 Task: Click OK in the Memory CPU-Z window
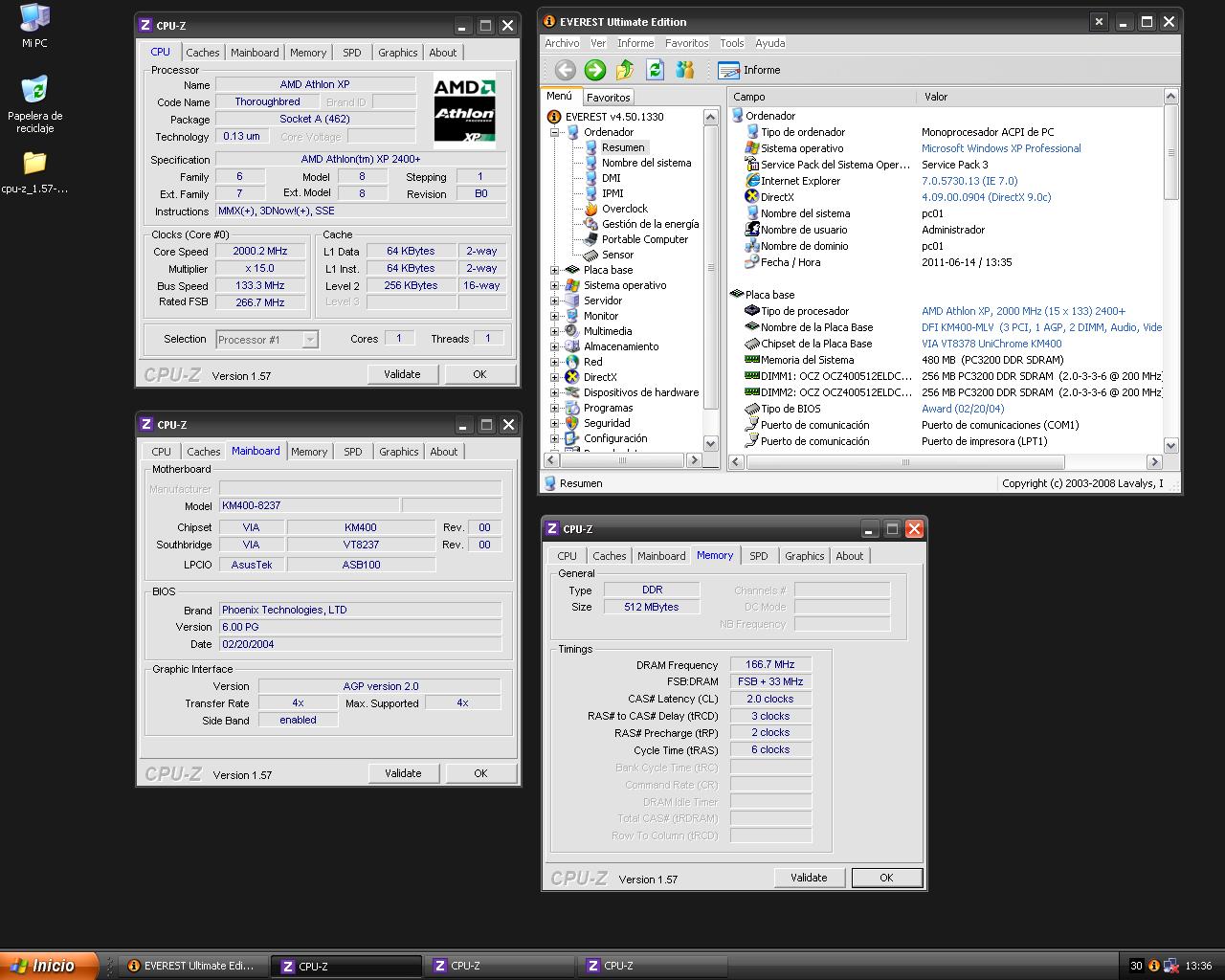pyautogui.click(x=886, y=878)
